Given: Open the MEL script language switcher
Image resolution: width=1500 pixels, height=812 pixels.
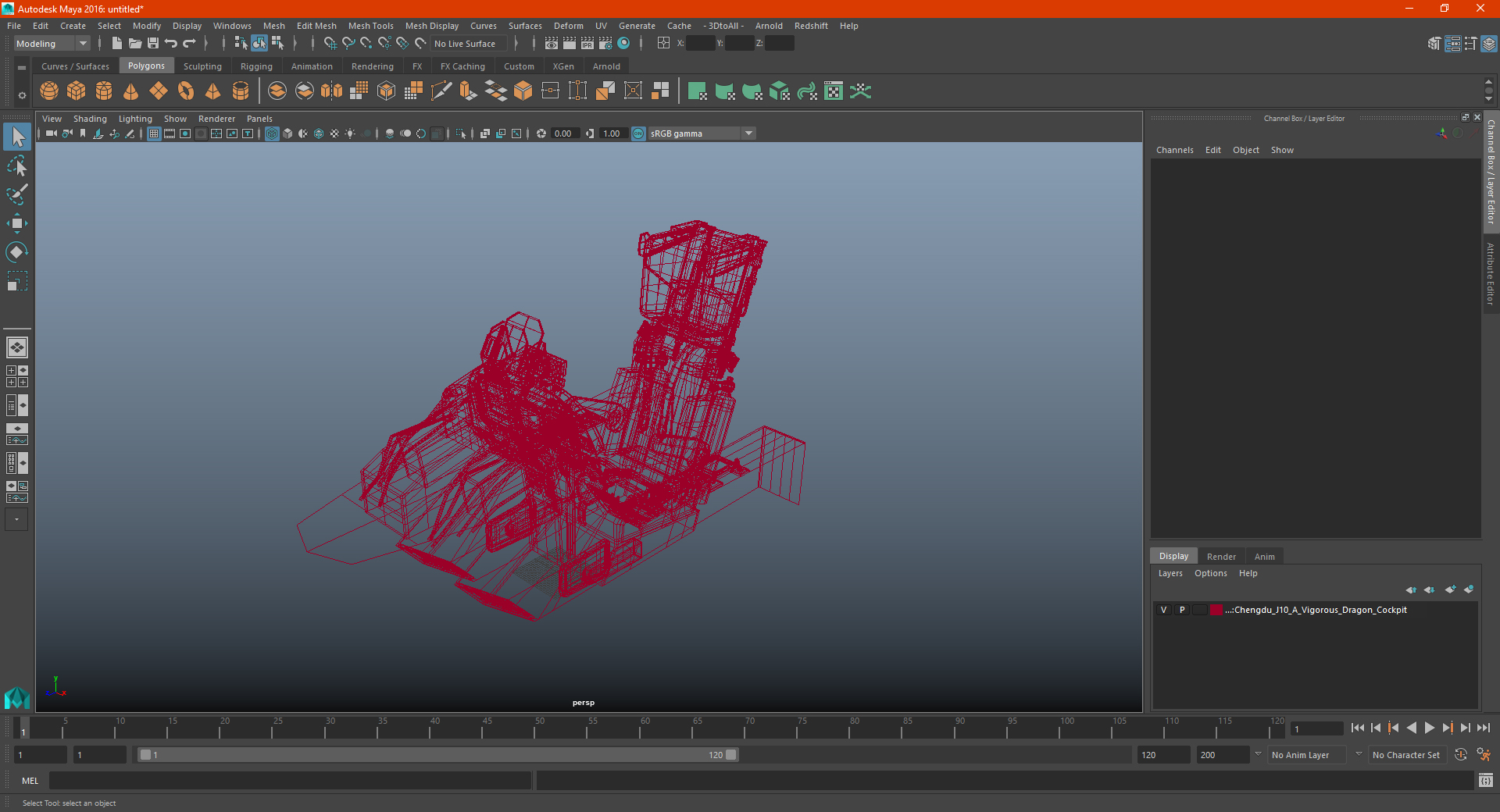Looking at the screenshot, I should 30,781.
